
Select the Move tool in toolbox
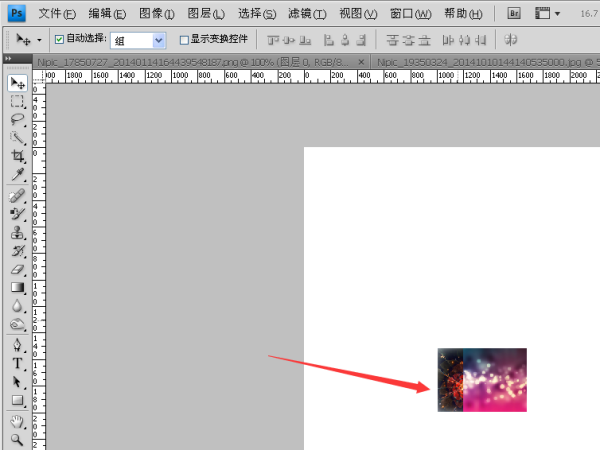coord(17,83)
